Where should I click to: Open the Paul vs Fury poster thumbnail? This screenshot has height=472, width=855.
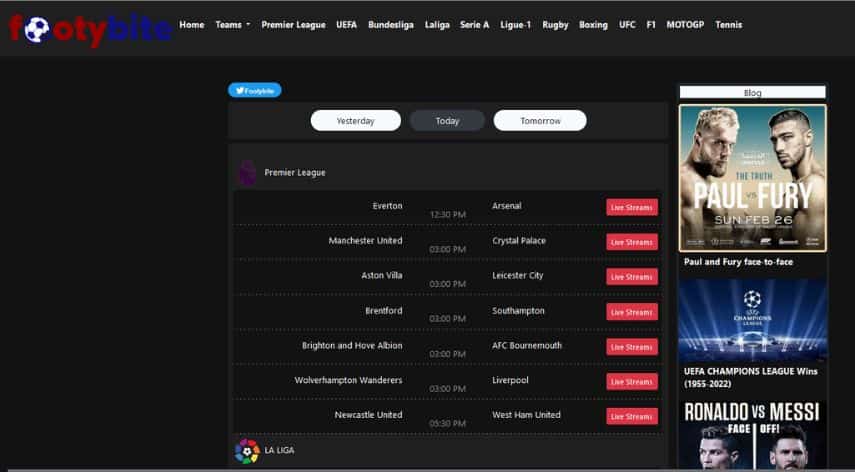coord(752,178)
